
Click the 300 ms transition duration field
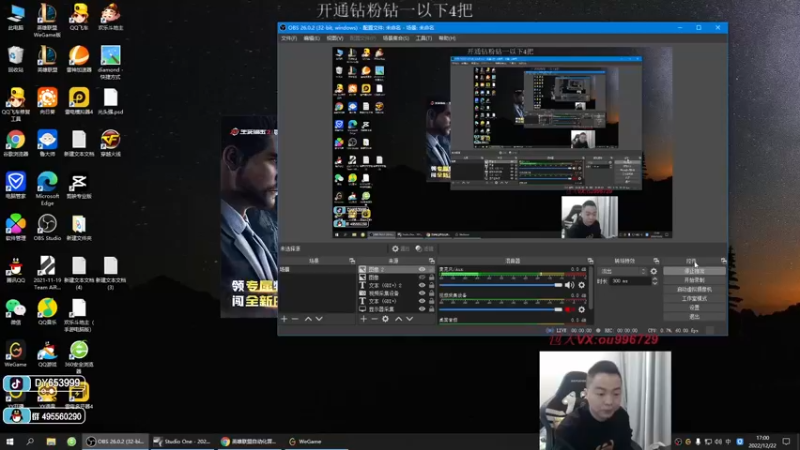(x=629, y=281)
